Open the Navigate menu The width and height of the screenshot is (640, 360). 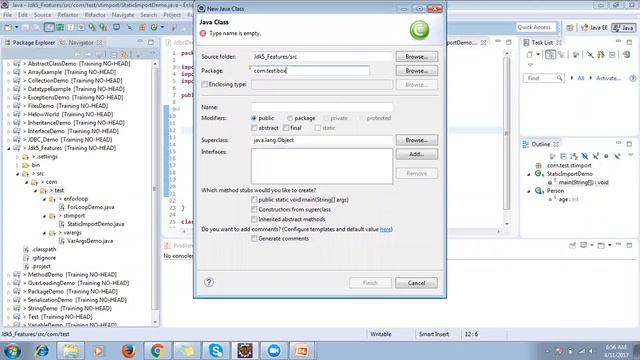[x=123, y=15]
